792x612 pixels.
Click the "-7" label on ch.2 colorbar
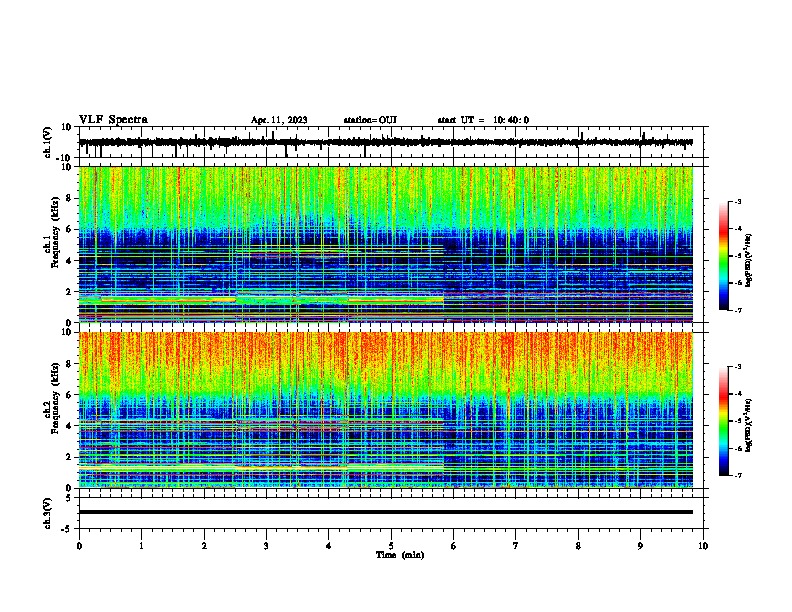(738, 475)
